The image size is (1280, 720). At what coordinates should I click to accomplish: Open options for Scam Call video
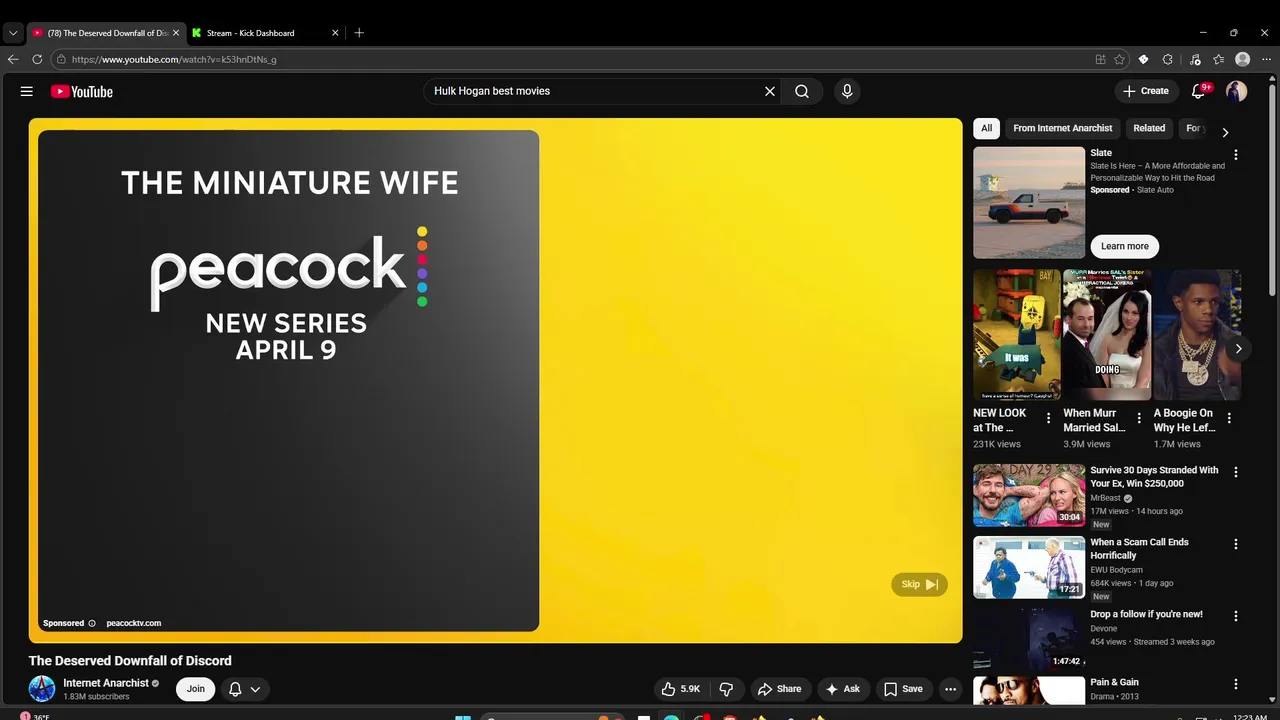(1236, 544)
